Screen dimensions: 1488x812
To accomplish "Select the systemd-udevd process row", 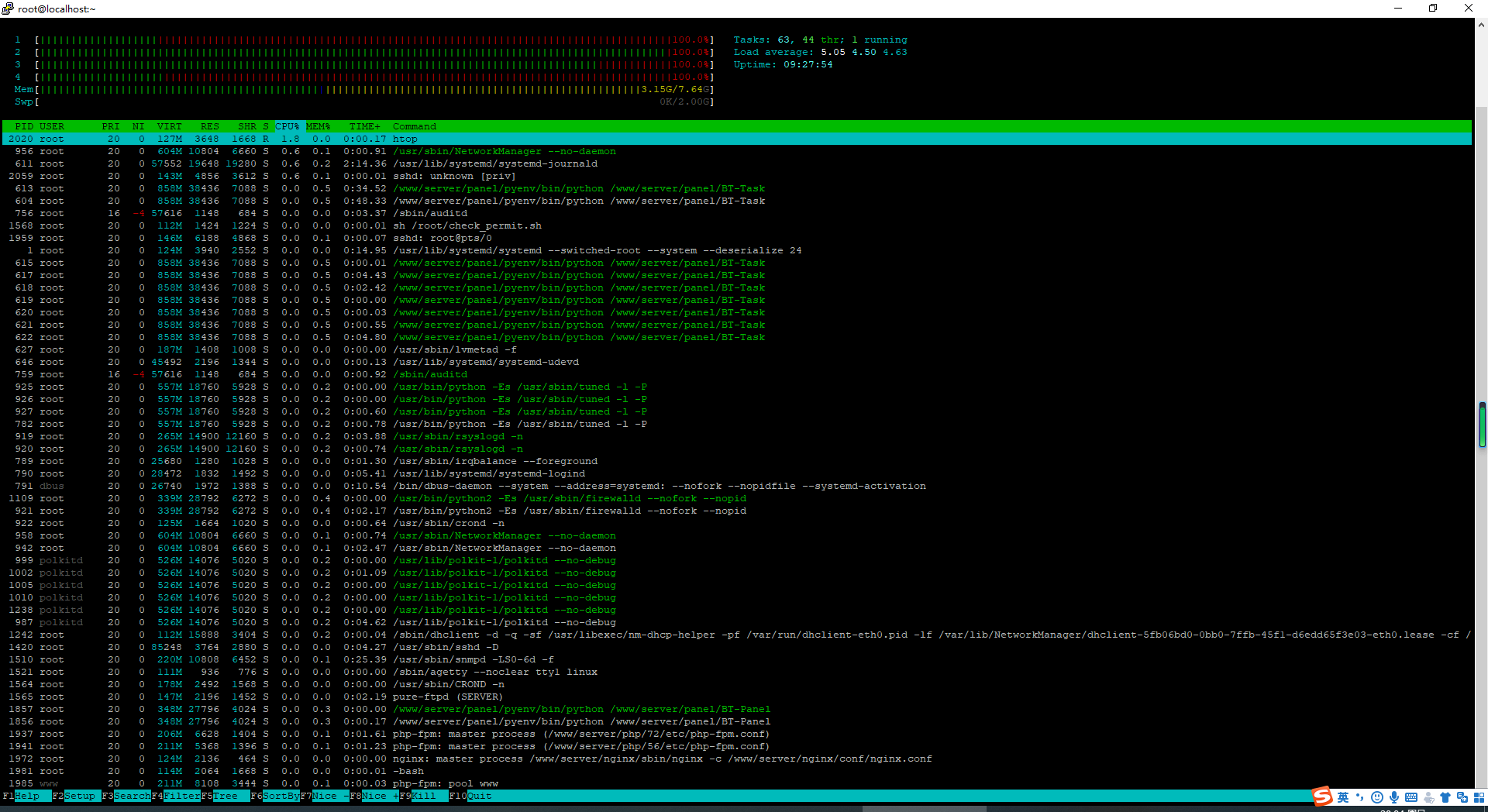I will coord(737,362).
